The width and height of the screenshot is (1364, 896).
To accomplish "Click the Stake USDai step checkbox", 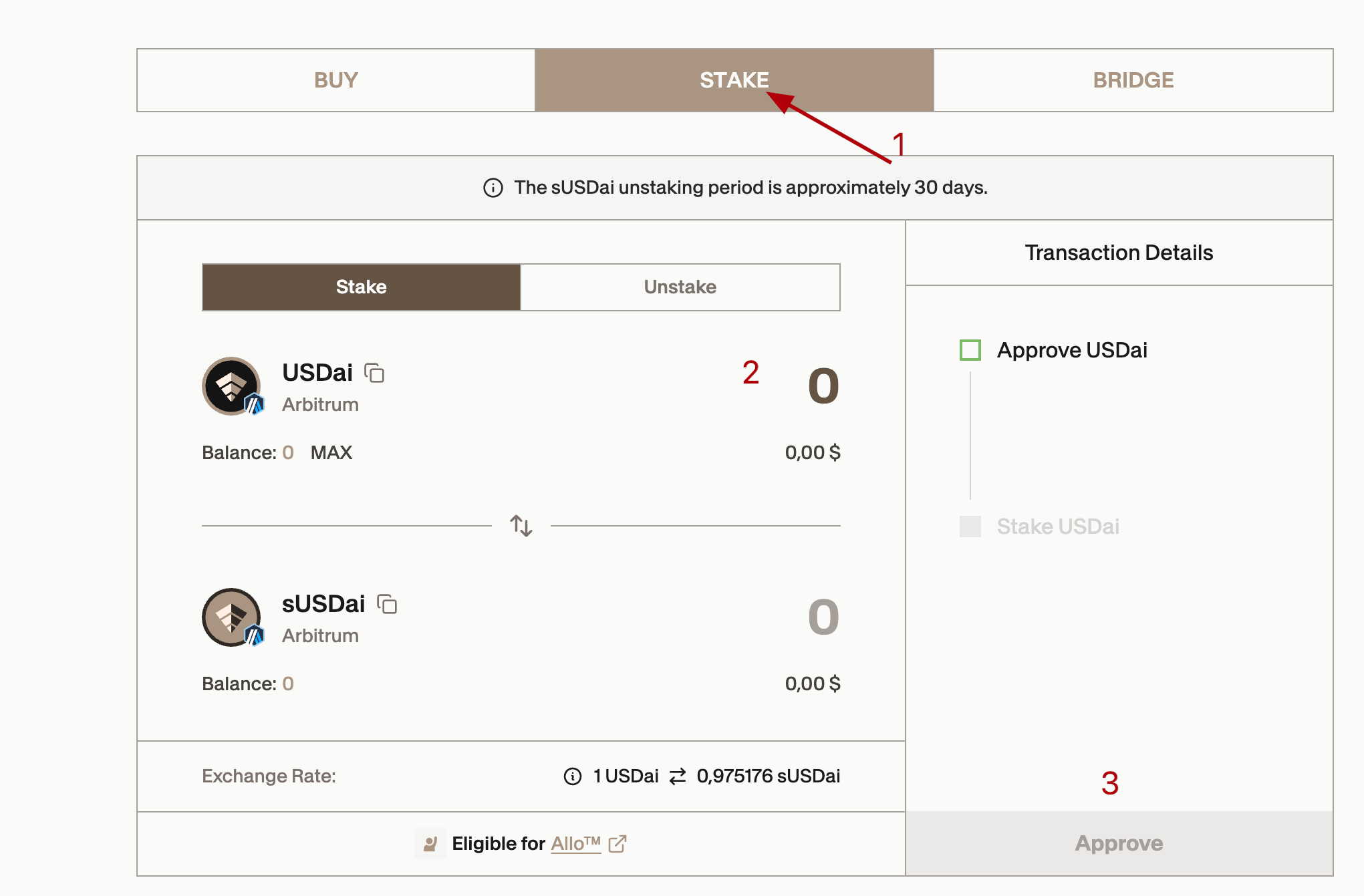I will [x=970, y=527].
